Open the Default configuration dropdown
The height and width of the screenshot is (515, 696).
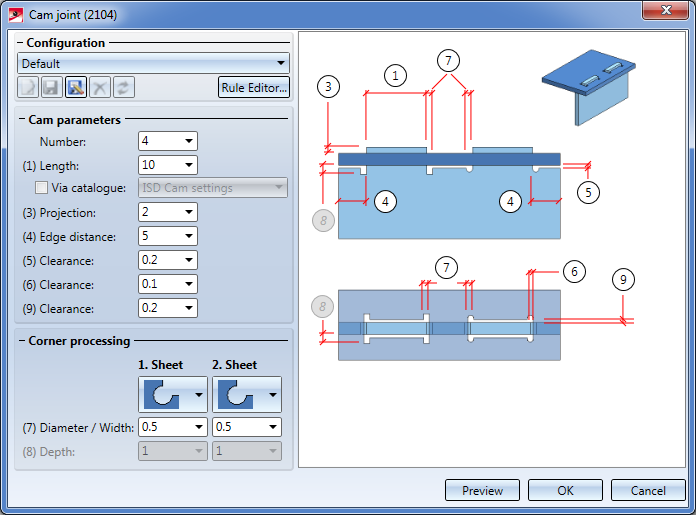(153, 63)
